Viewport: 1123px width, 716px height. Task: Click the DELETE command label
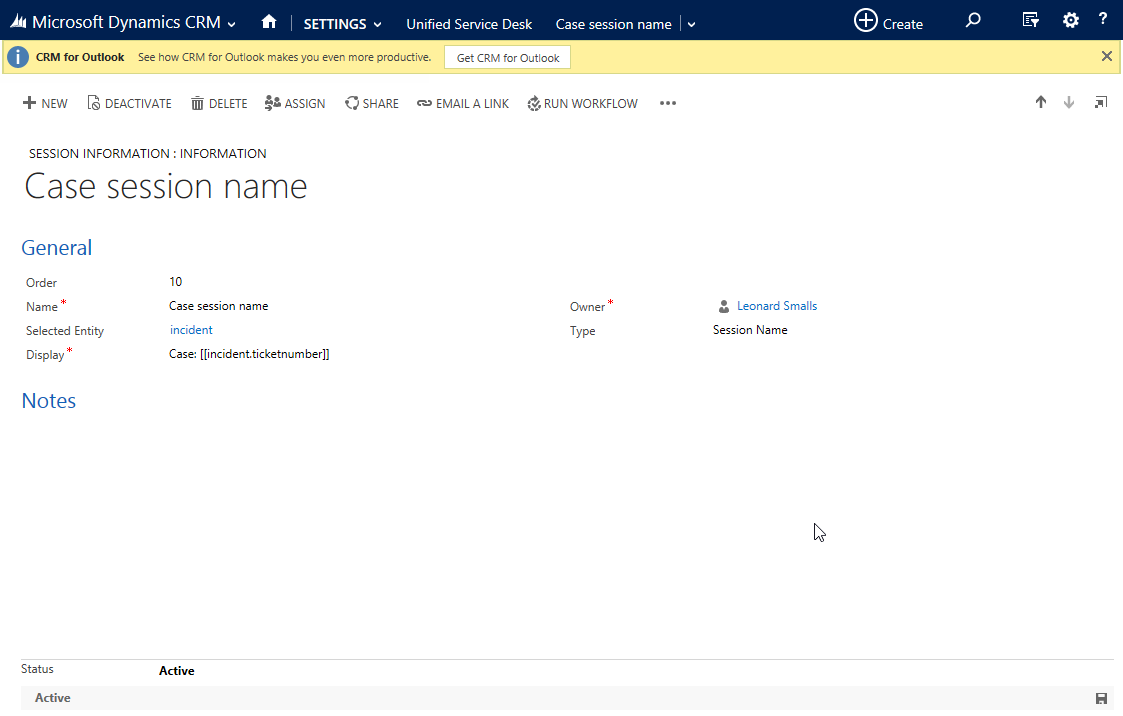coord(228,104)
